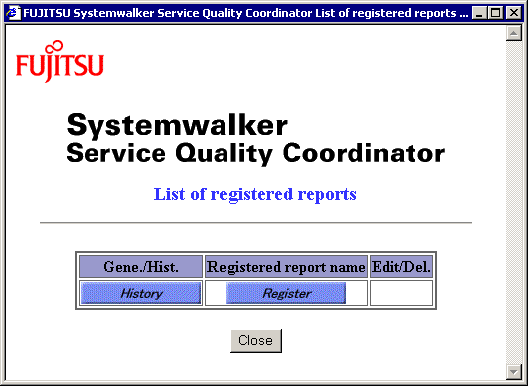Select the Registered report name header
Viewport: 528px width, 386px height.
[x=286, y=267]
